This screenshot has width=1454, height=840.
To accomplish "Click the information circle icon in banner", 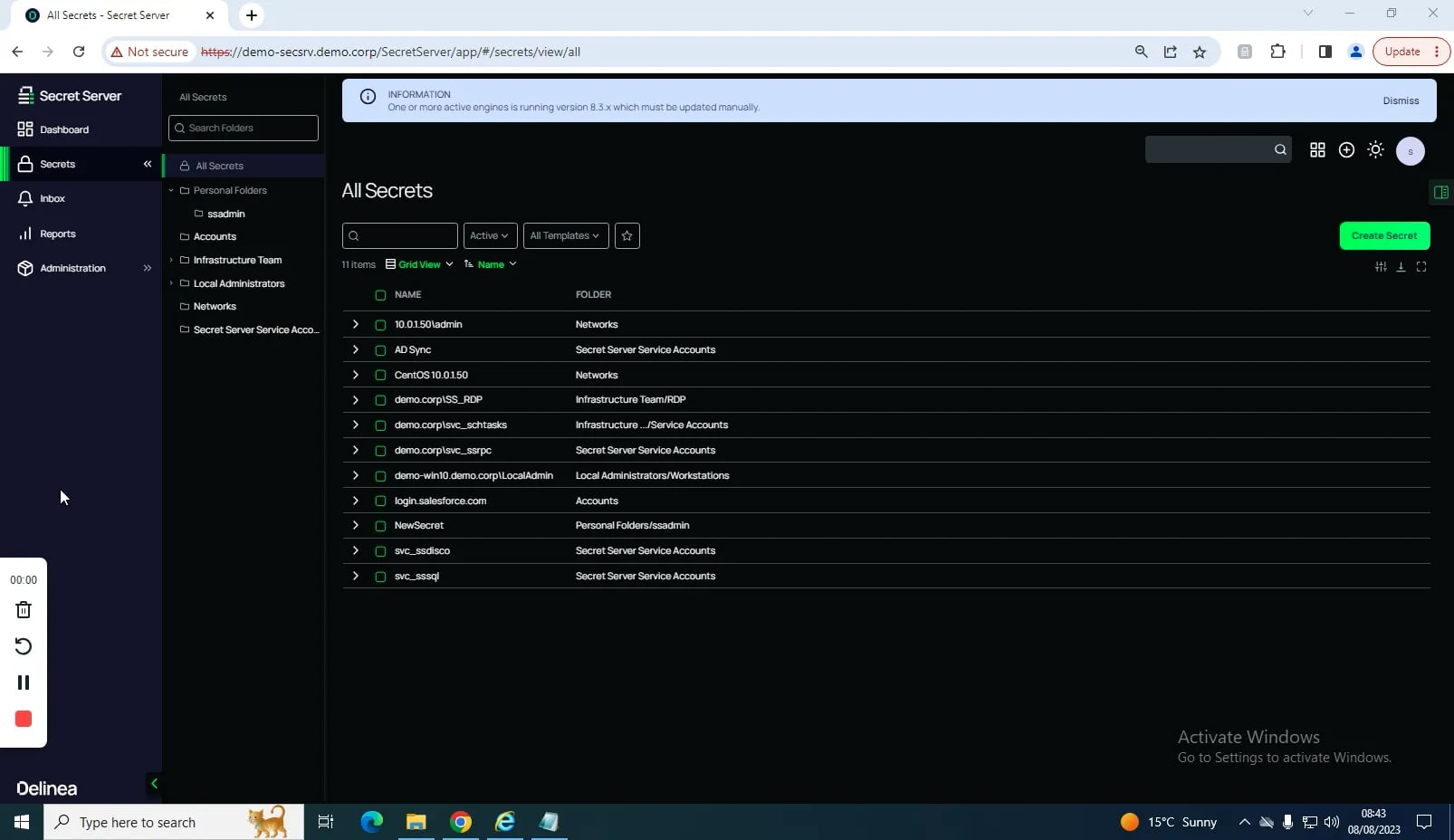I will tap(368, 97).
